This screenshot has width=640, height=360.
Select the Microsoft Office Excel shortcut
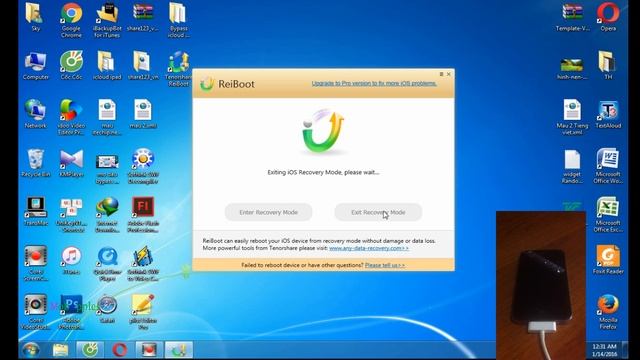(608, 215)
